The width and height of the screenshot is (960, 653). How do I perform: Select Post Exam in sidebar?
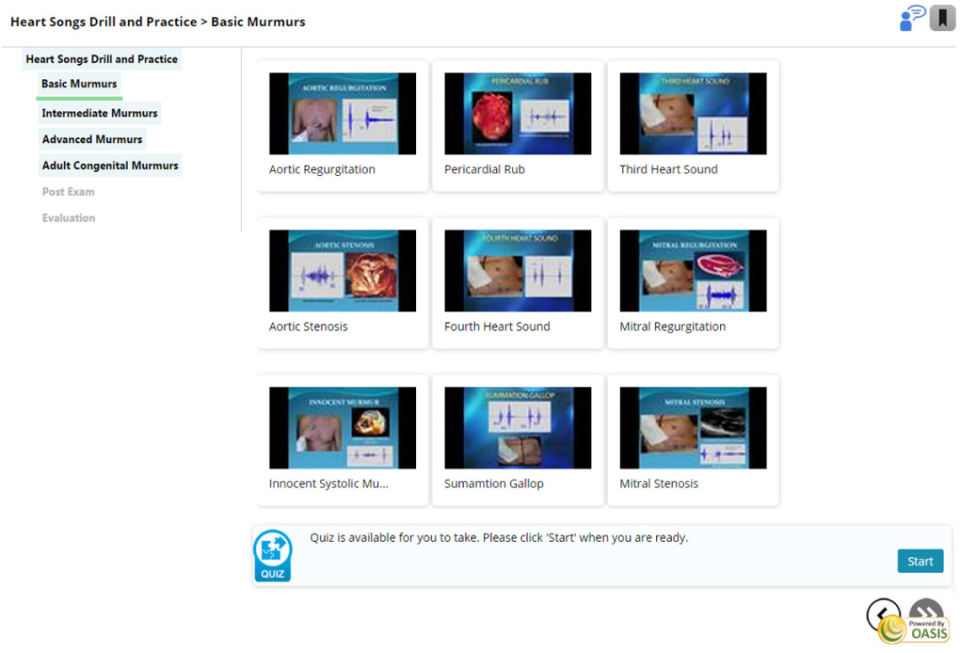pos(68,192)
